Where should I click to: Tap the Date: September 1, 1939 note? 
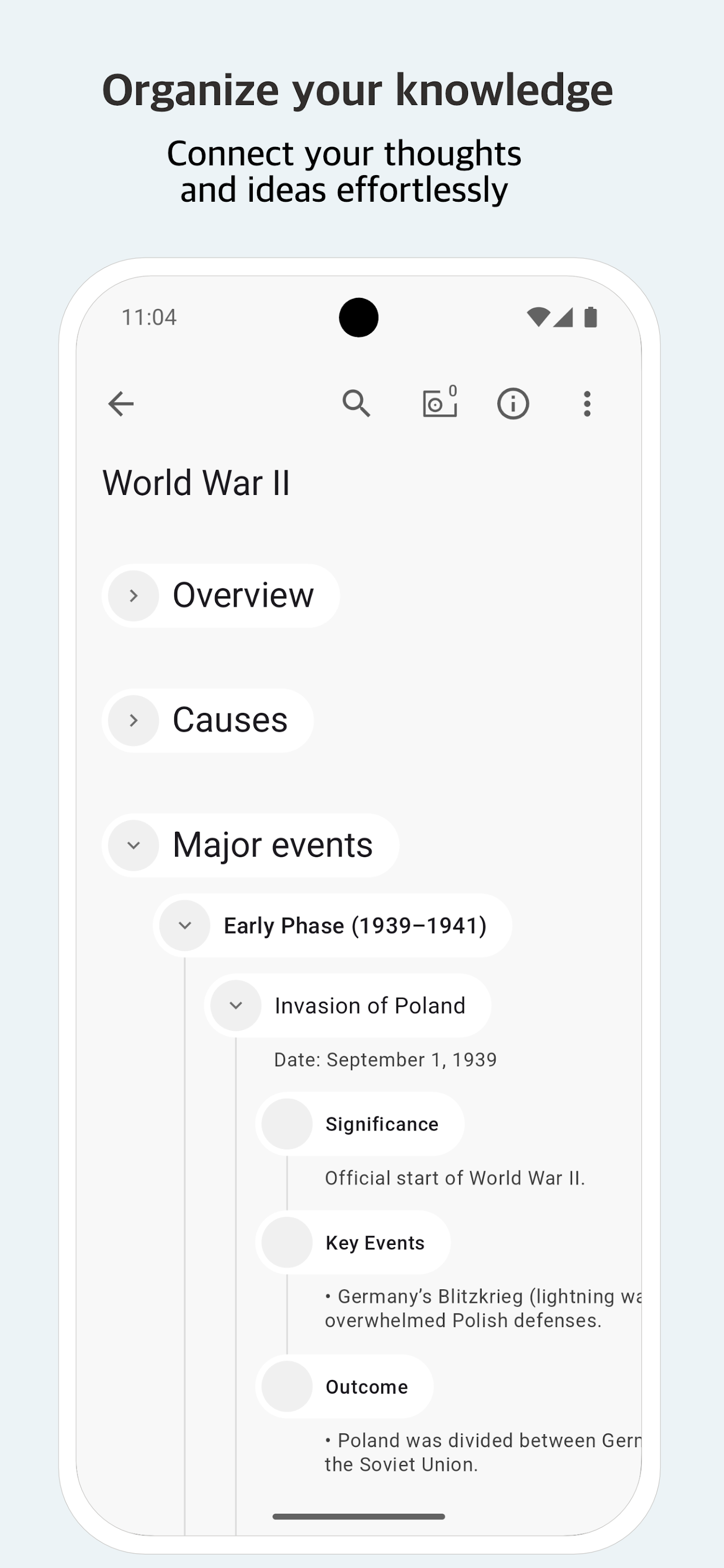(x=385, y=1060)
